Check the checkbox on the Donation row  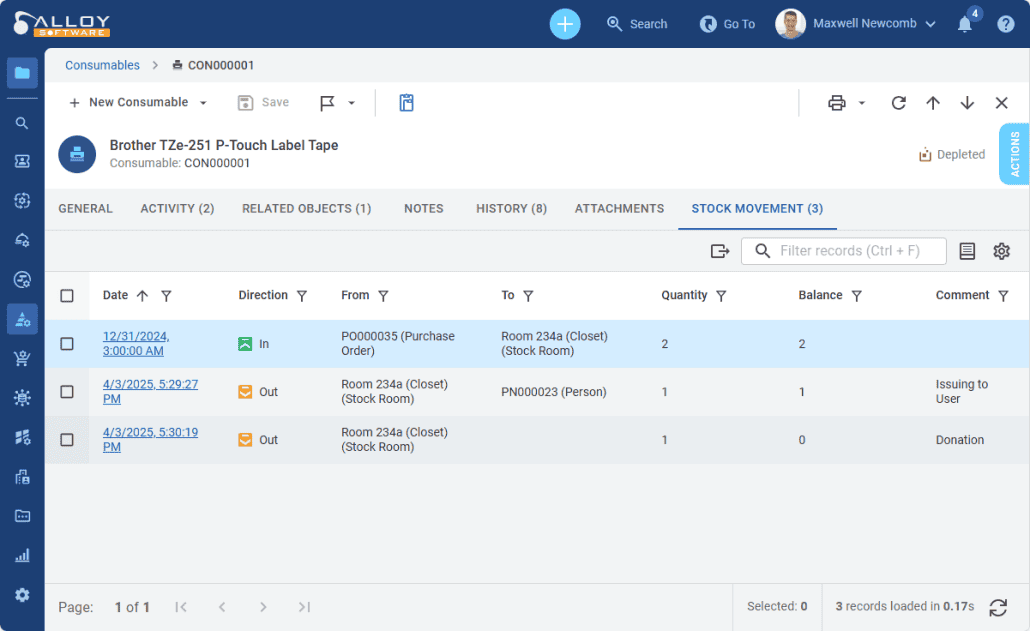[x=67, y=440]
